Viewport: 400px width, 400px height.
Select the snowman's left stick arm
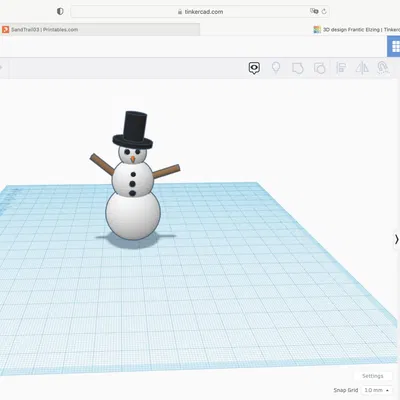coord(102,164)
